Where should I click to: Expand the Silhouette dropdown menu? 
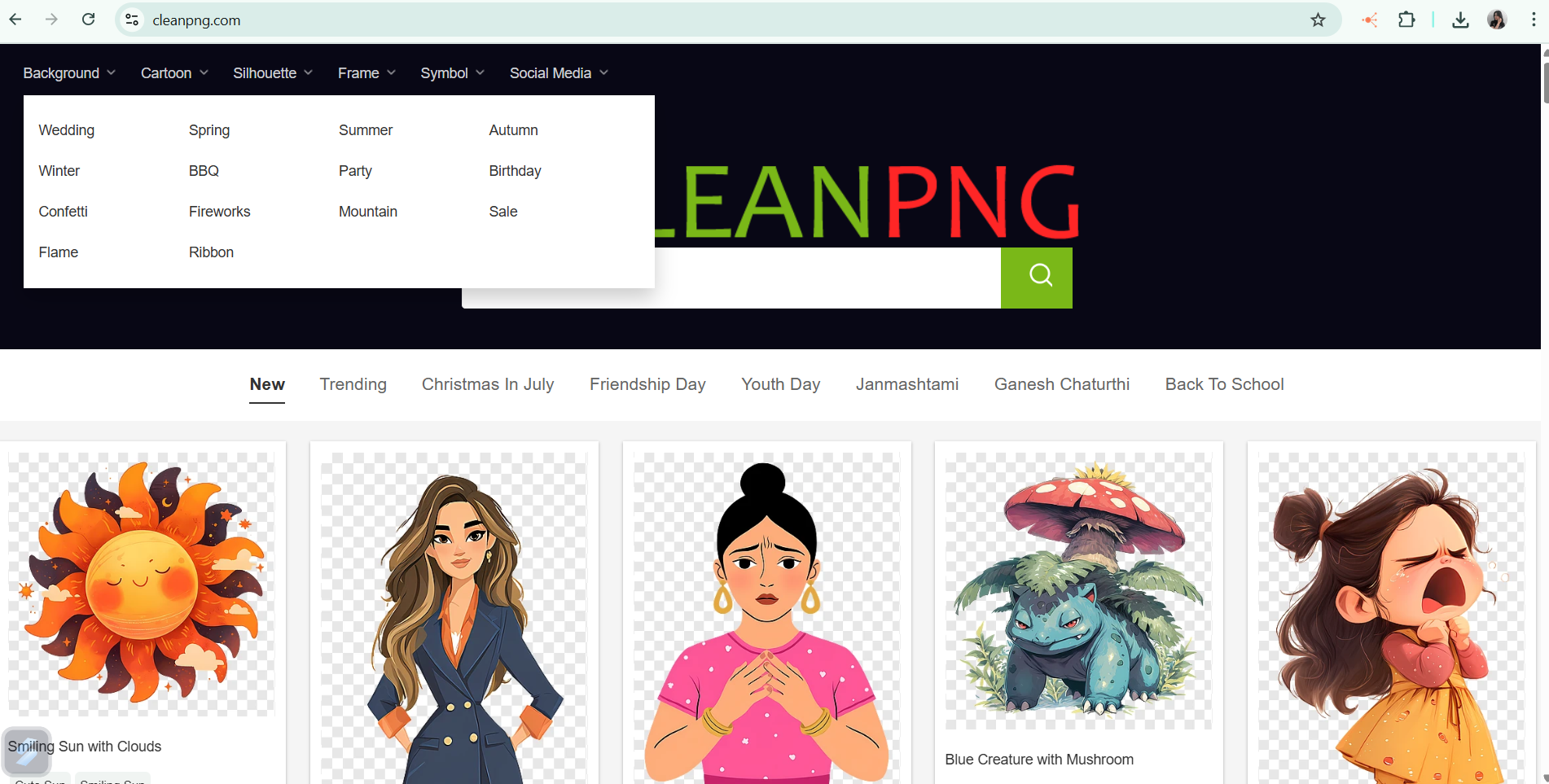[273, 73]
